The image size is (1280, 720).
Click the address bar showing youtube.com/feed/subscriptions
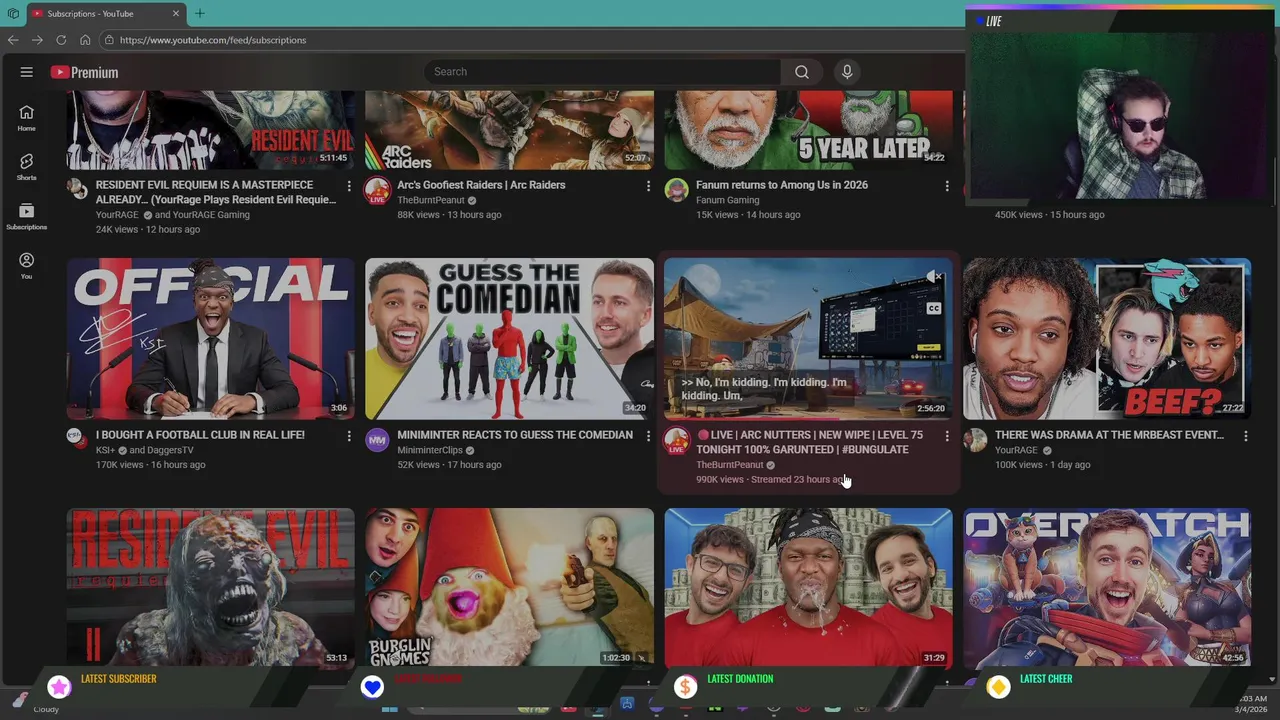pyautogui.click(x=212, y=40)
